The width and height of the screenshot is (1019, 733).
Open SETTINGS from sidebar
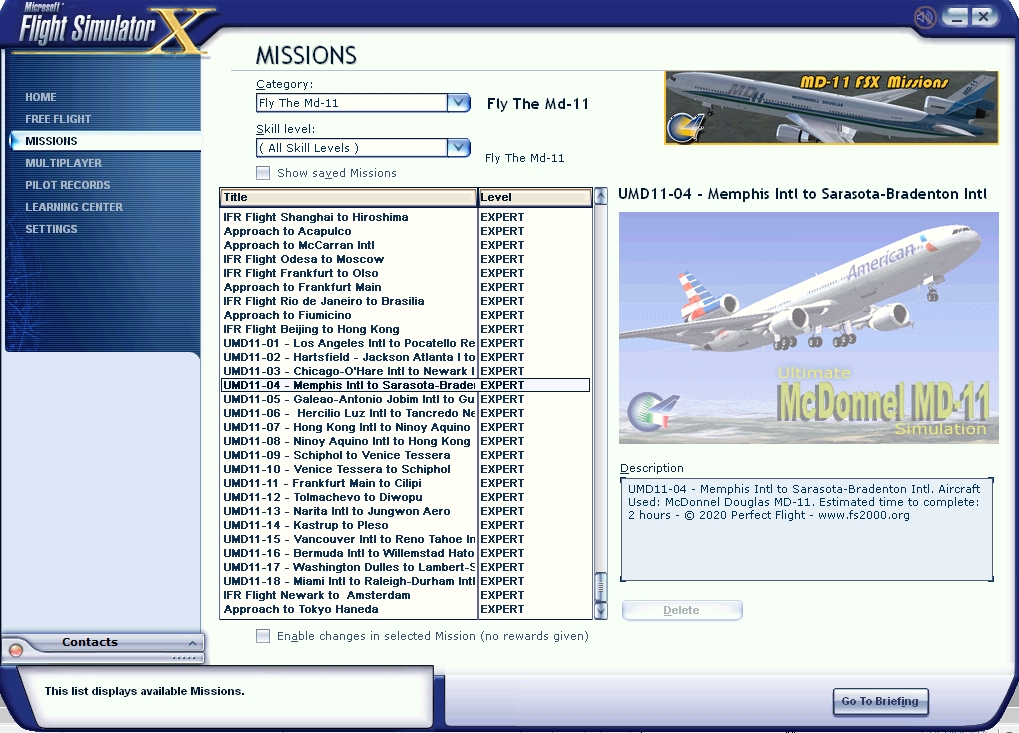pos(51,229)
